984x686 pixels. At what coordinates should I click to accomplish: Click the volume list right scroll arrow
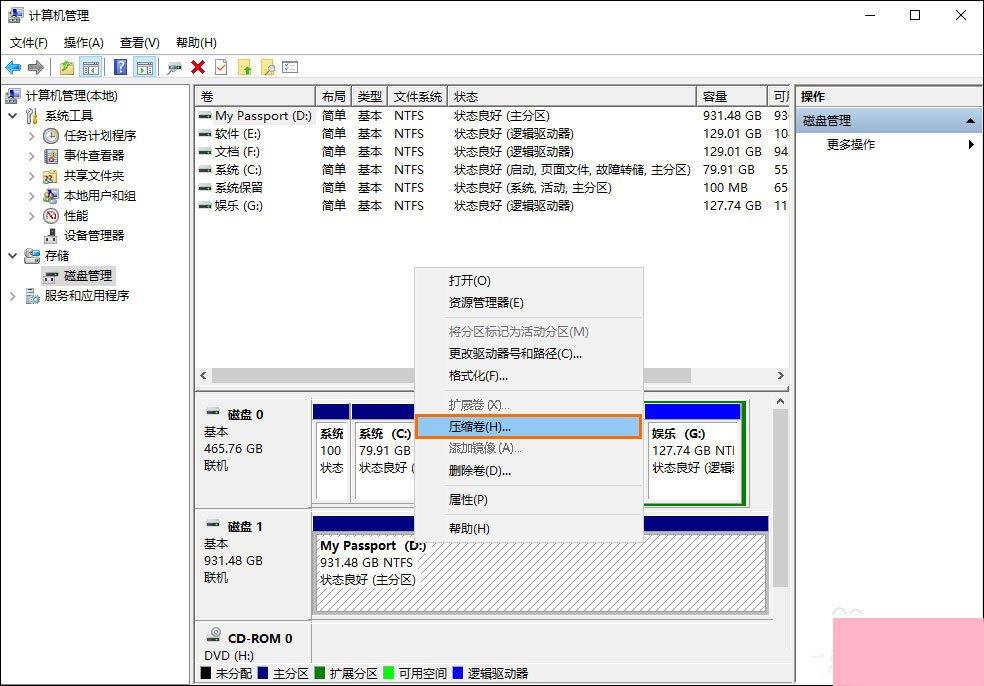[781, 375]
